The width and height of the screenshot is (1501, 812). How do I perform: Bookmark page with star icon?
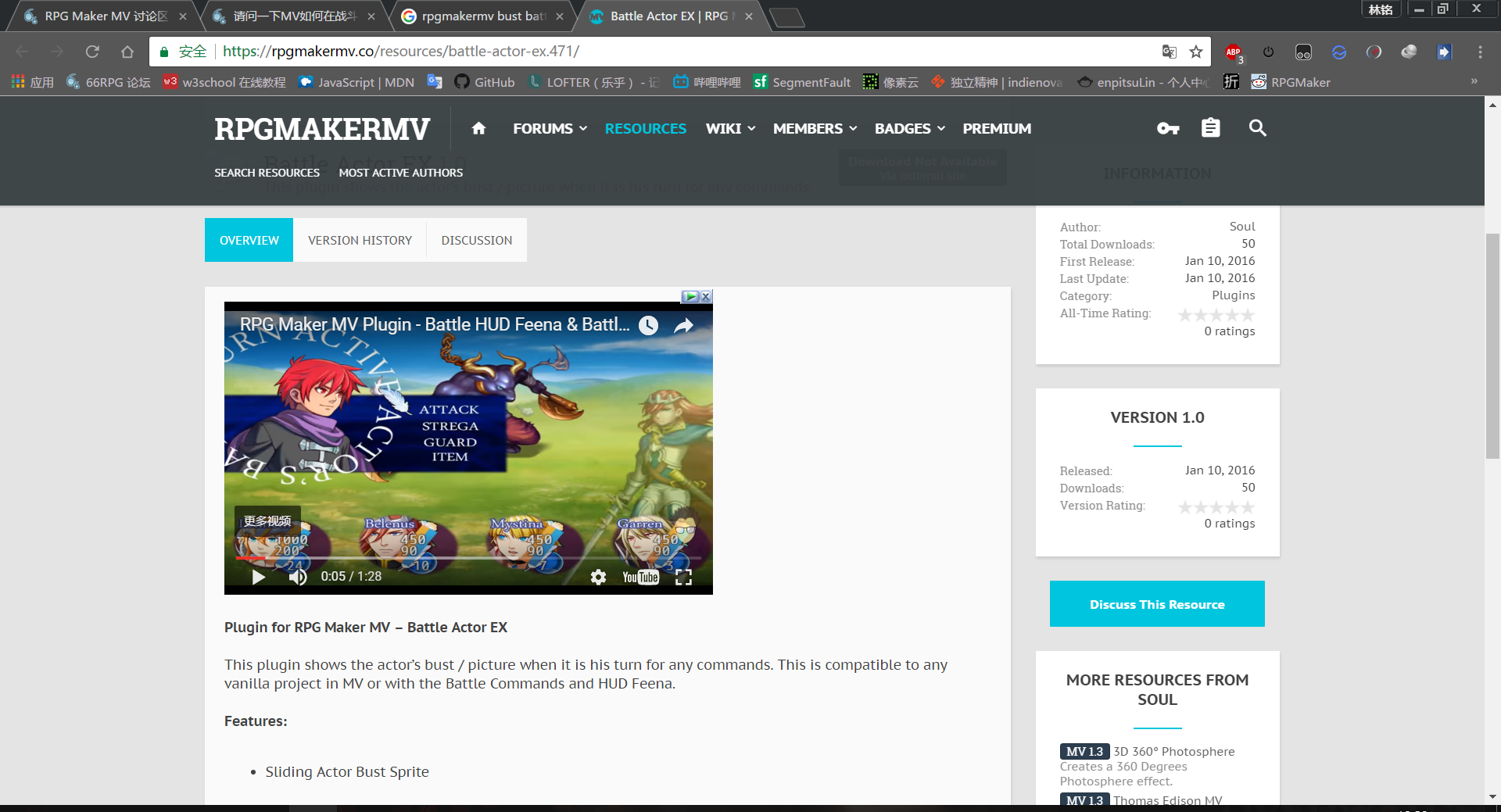point(1196,52)
